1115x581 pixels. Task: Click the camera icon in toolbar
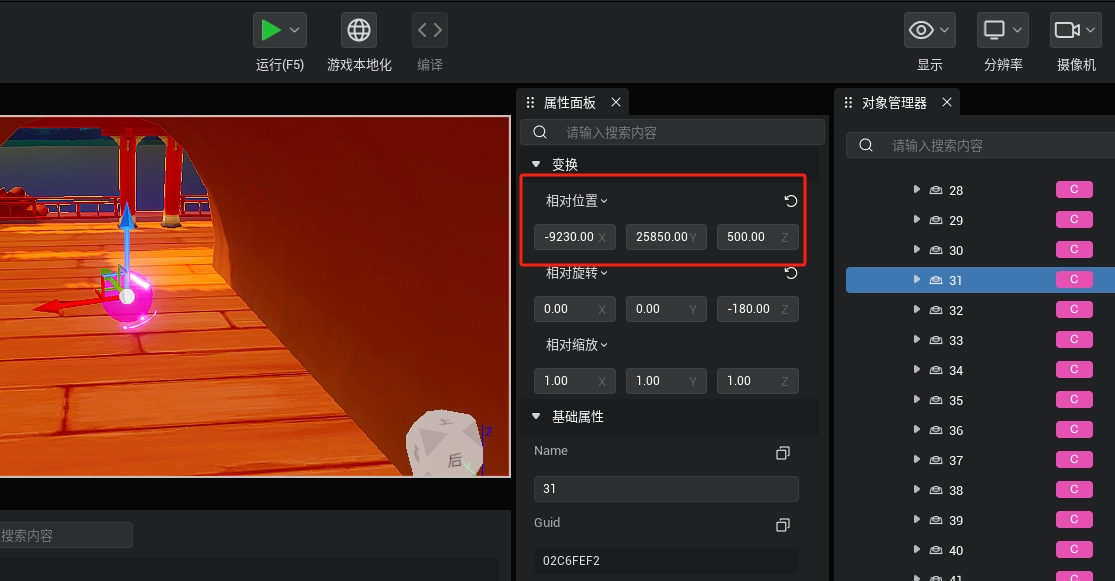coord(1067,30)
